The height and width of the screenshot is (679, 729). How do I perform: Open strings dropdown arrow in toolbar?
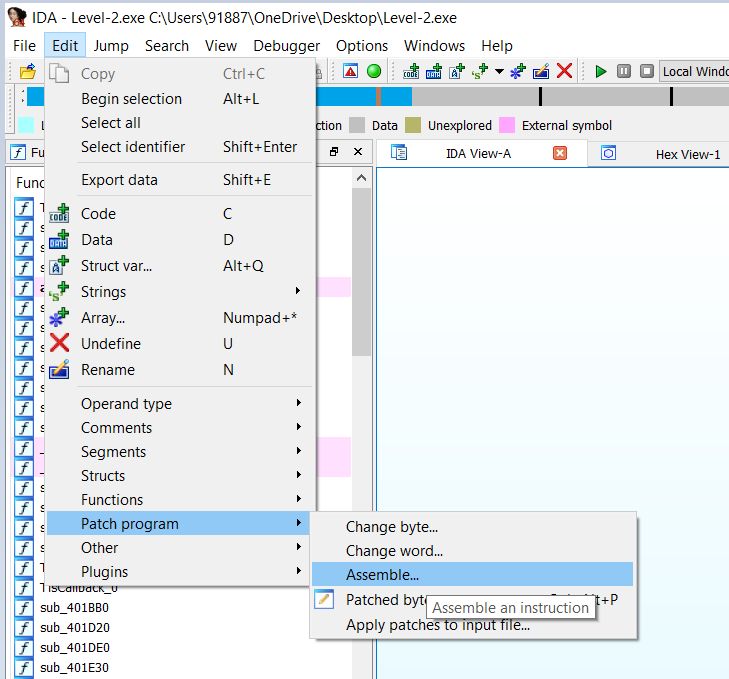[499, 71]
